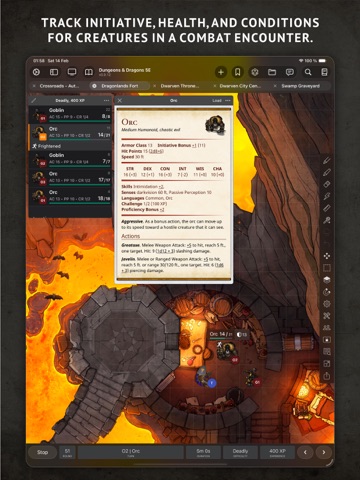Open the stacked layers icon
This screenshot has height=480, width=360.
(x=327, y=280)
